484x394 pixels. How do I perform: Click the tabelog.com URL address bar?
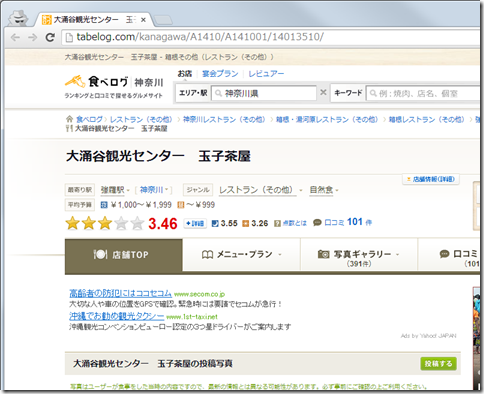tap(272, 37)
